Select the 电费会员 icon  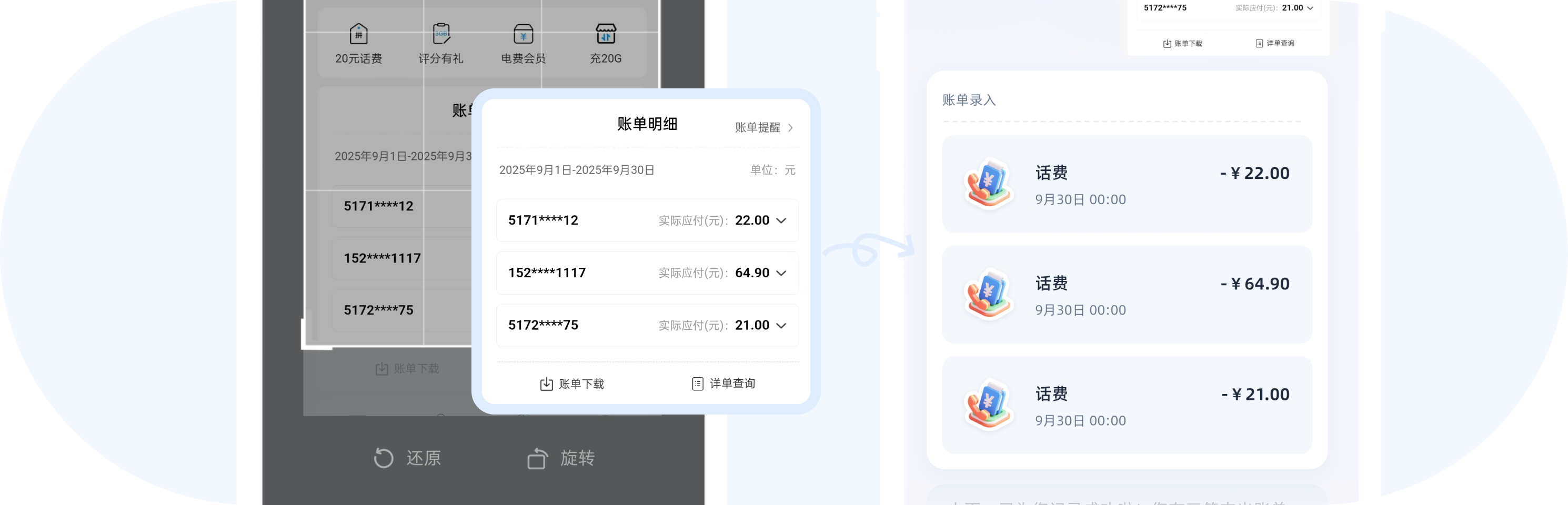pyautogui.click(x=523, y=34)
